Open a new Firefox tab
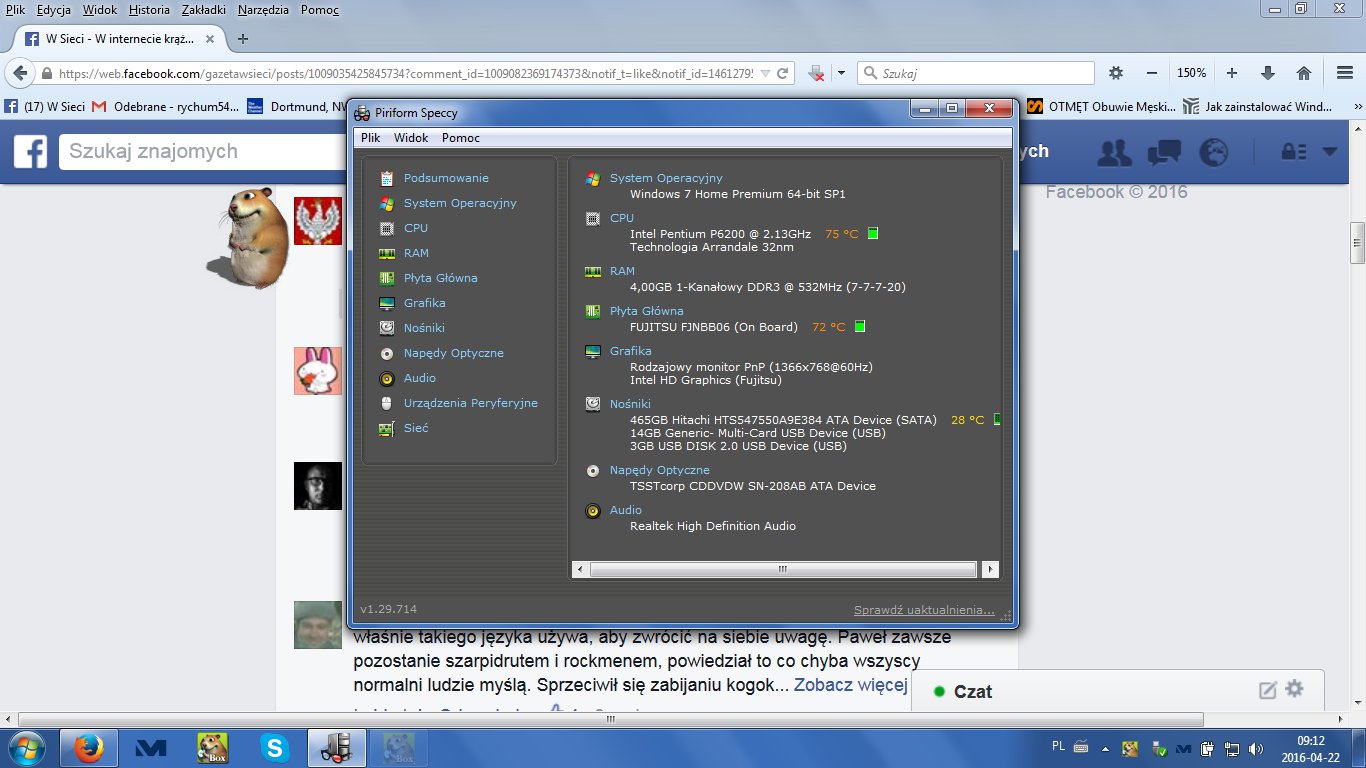The width and height of the screenshot is (1366, 768). point(242,39)
